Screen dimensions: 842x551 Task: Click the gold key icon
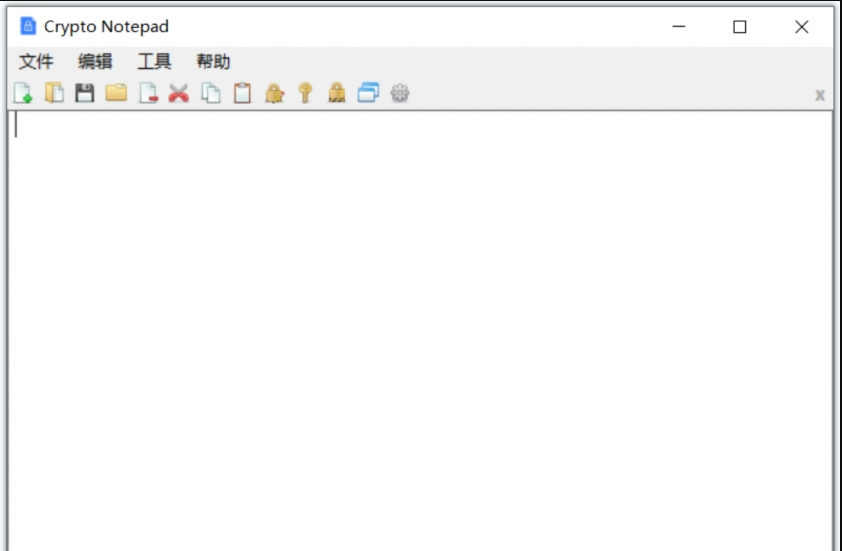[306, 93]
